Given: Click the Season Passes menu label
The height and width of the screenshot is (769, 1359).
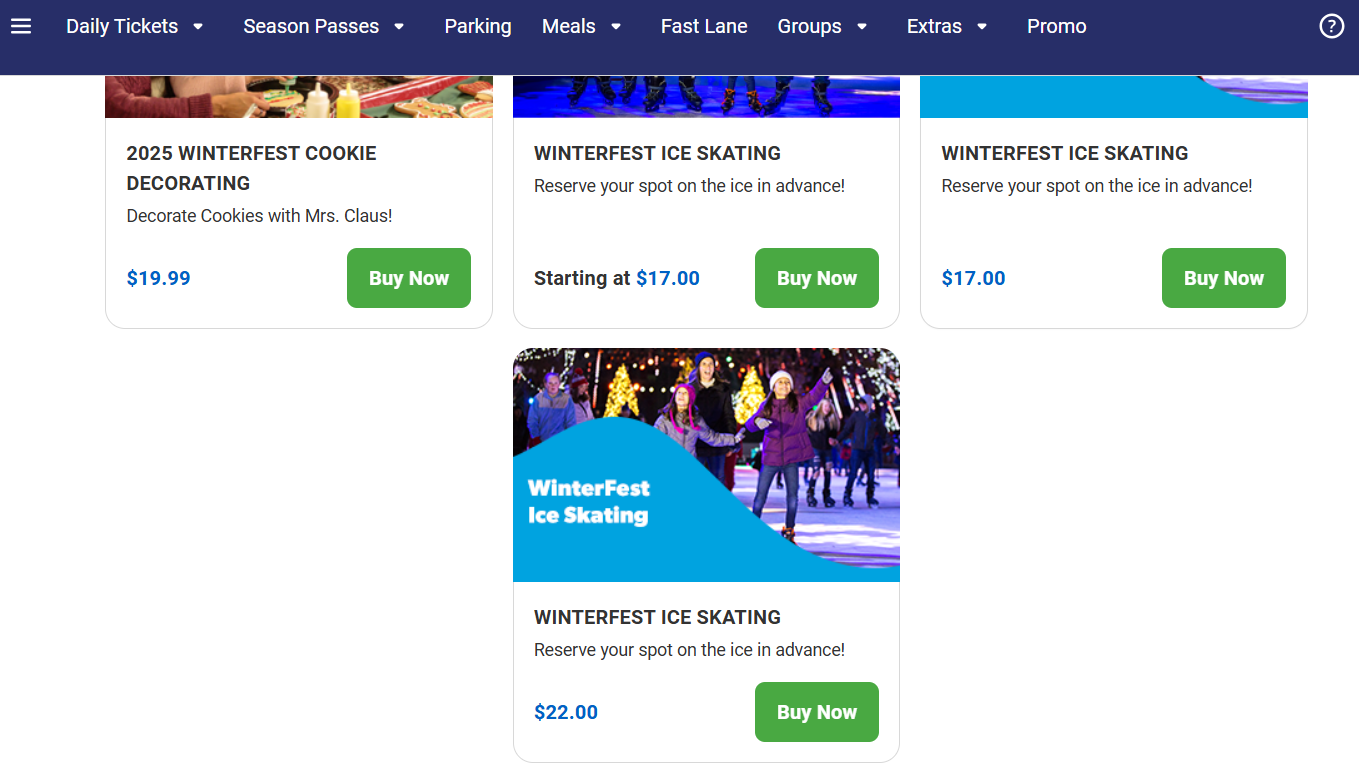Looking at the screenshot, I should (x=311, y=27).
